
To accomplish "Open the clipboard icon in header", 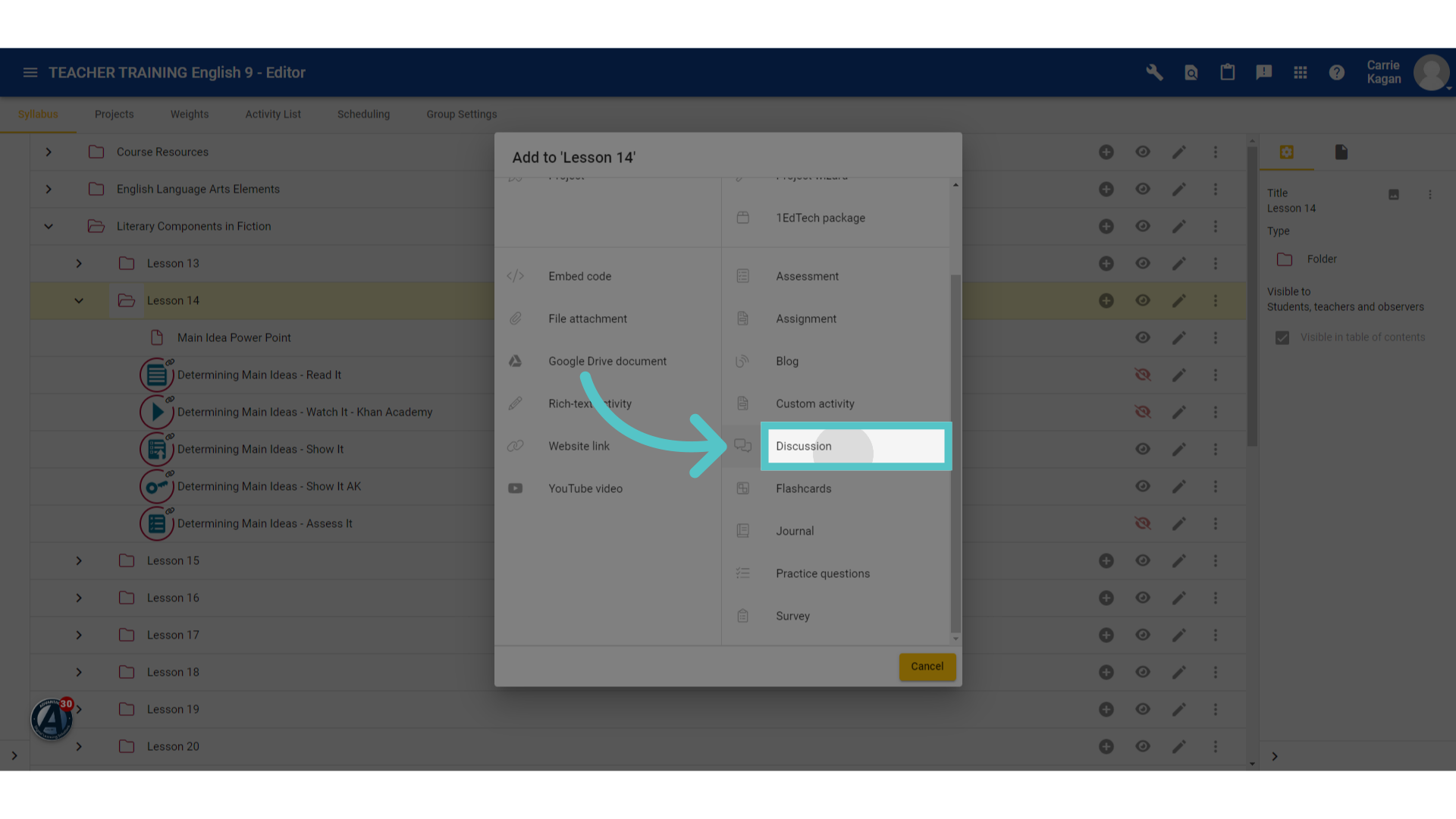I will pos(1227,72).
